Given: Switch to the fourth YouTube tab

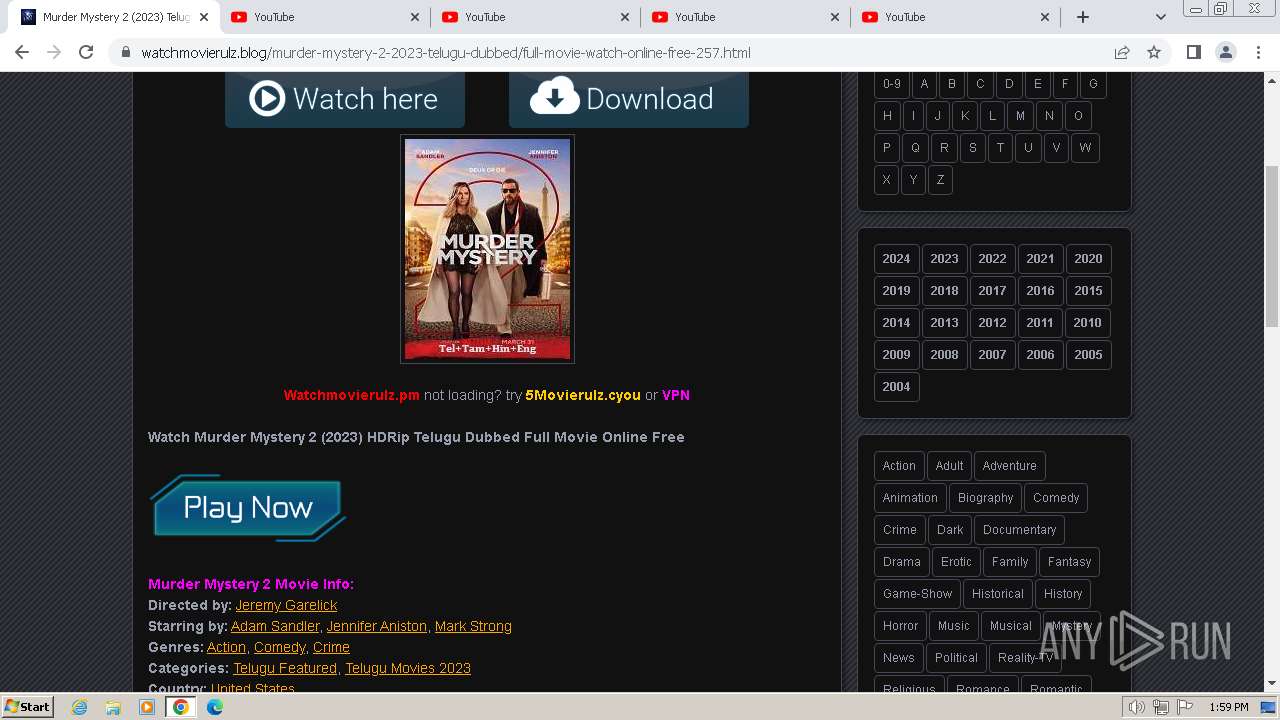Looking at the screenshot, I should (x=955, y=17).
